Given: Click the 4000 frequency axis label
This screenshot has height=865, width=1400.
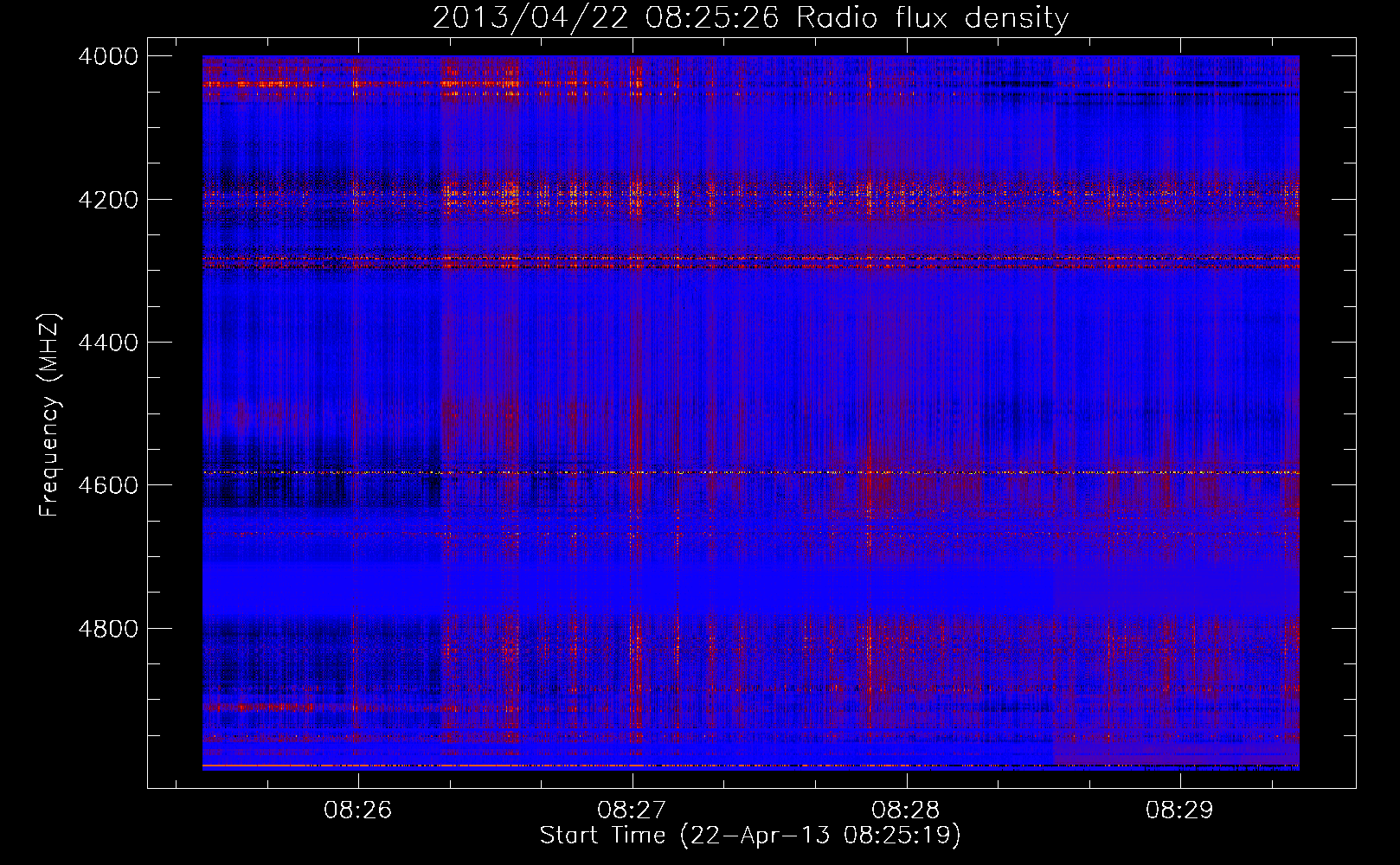Looking at the screenshot, I should (108, 56).
